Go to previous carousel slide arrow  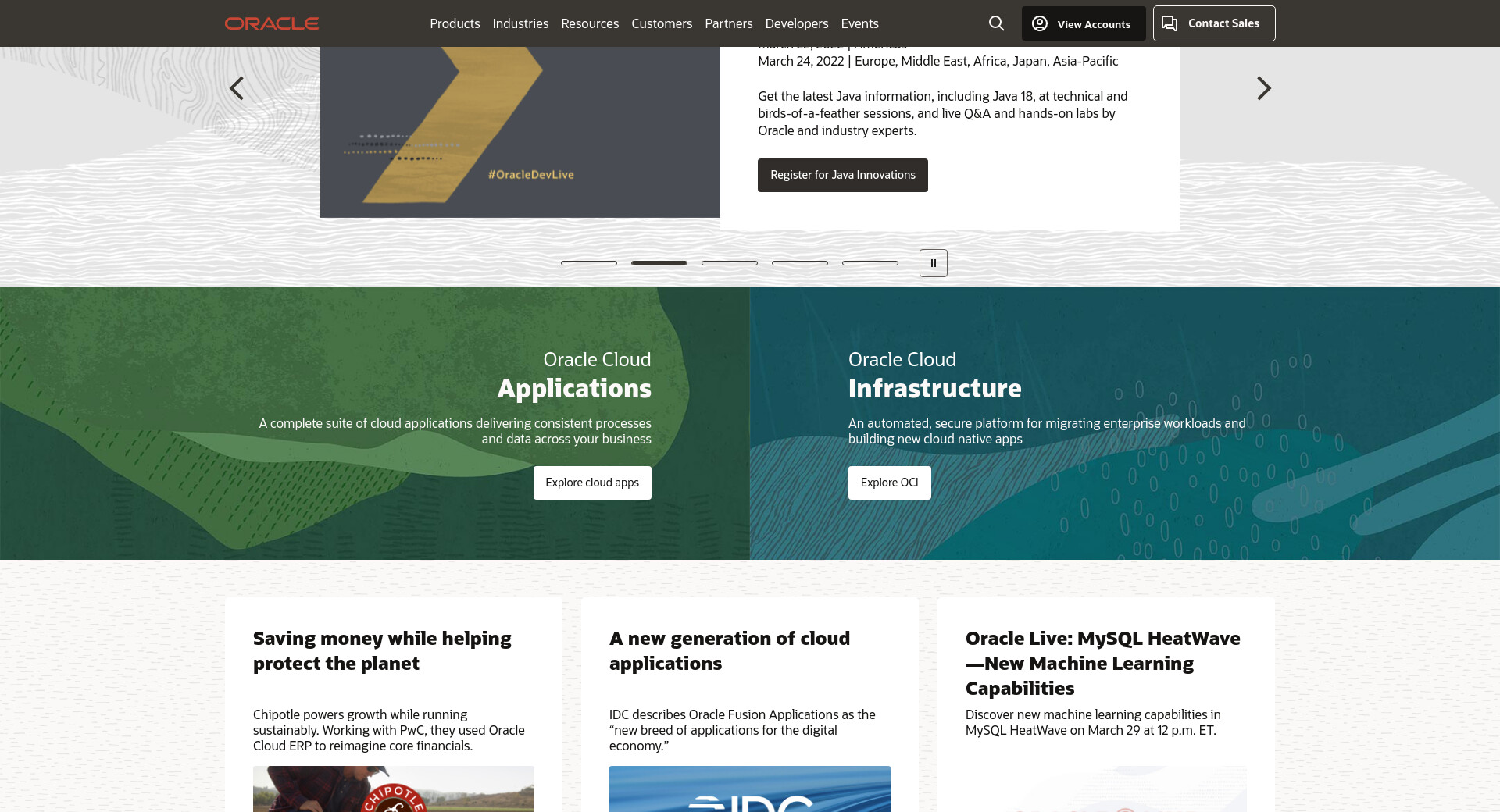pos(237,88)
